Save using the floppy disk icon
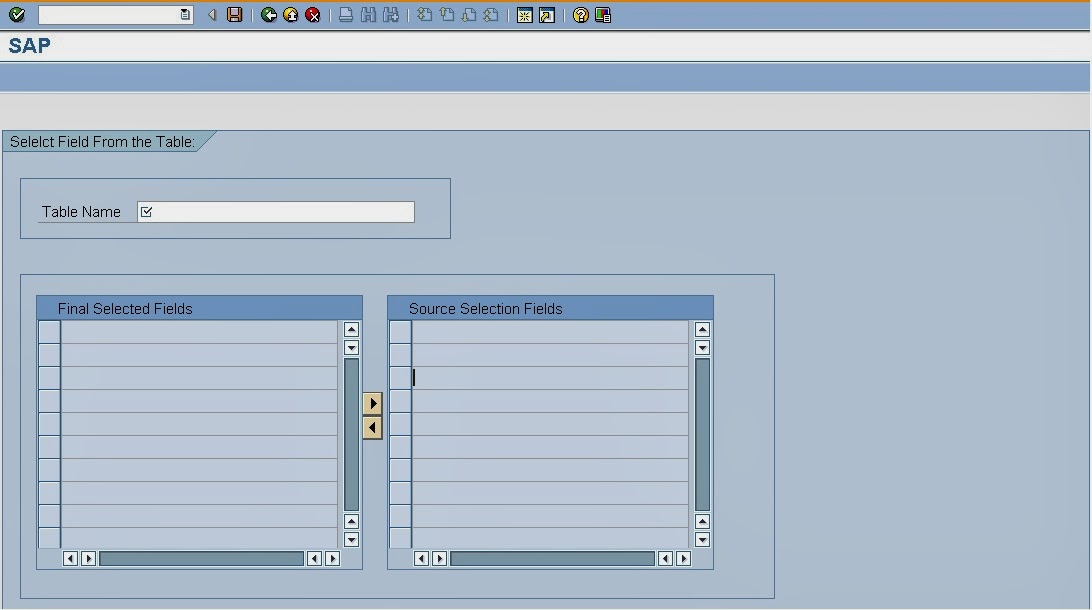The width and height of the screenshot is (1092, 610). [234, 15]
